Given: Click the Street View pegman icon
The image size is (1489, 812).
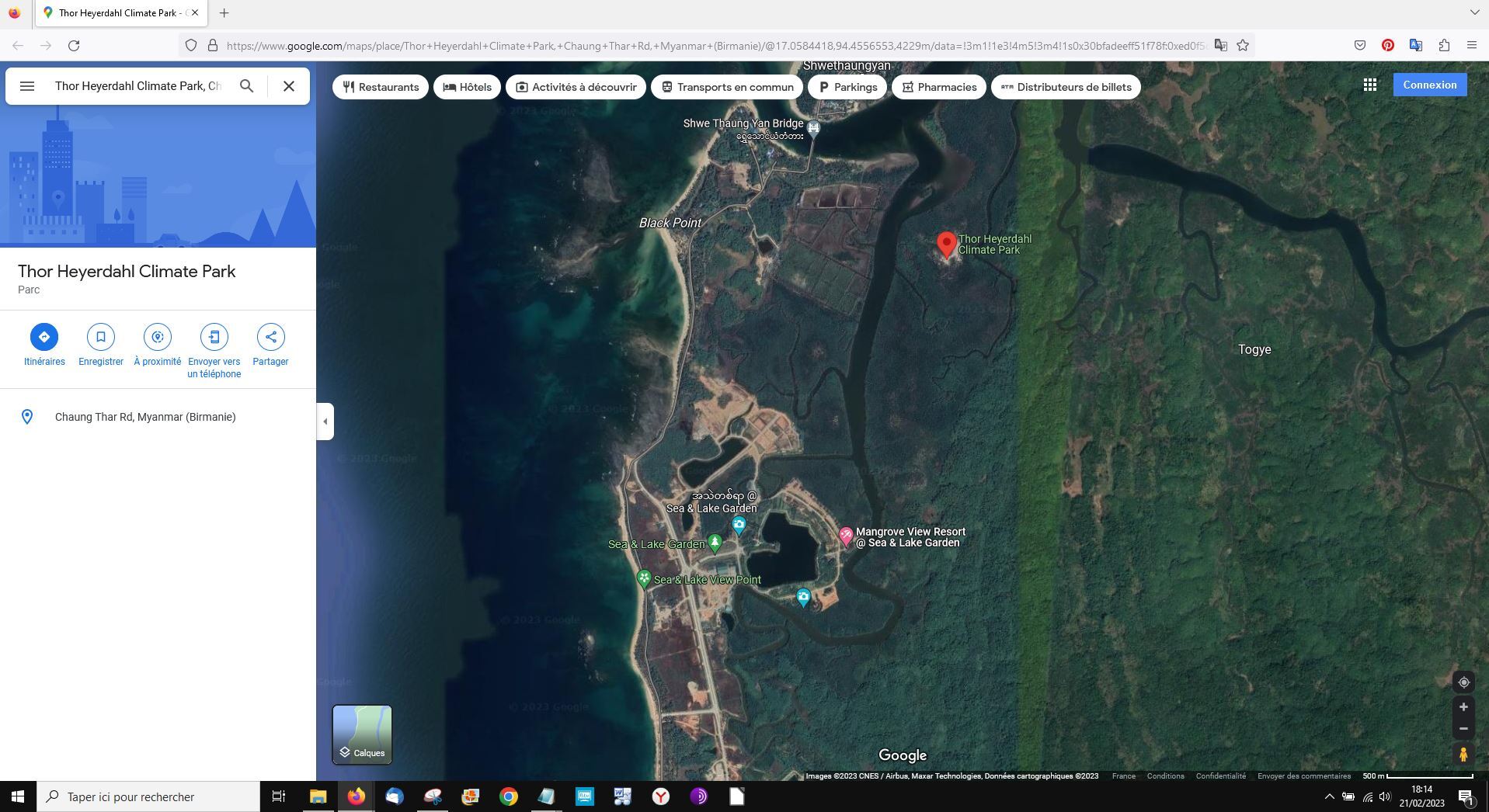Looking at the screenshot, I should (x=1463, y=754).
